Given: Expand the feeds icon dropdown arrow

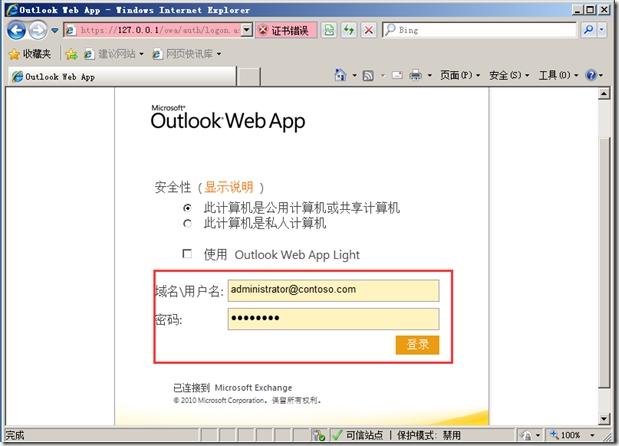Looking at the screenshot, I should coord(383,75).
